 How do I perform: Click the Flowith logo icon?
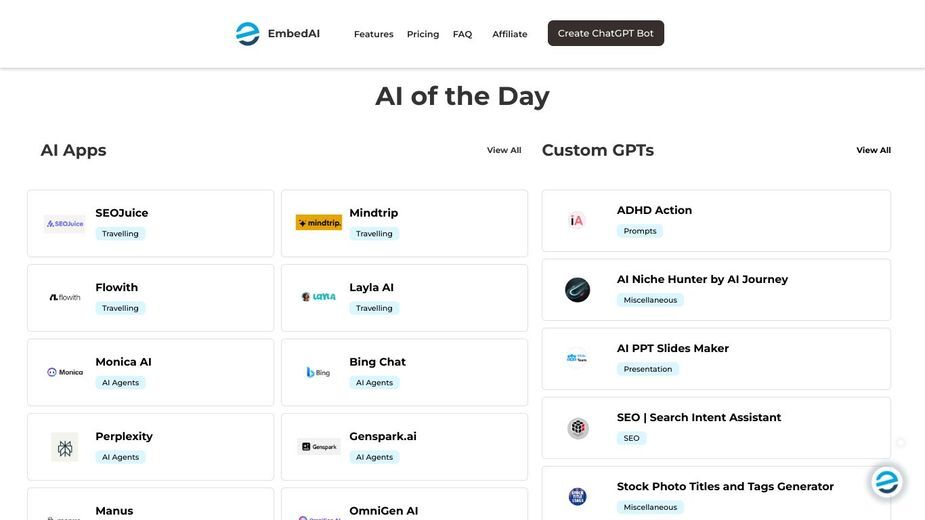point(65,297)
